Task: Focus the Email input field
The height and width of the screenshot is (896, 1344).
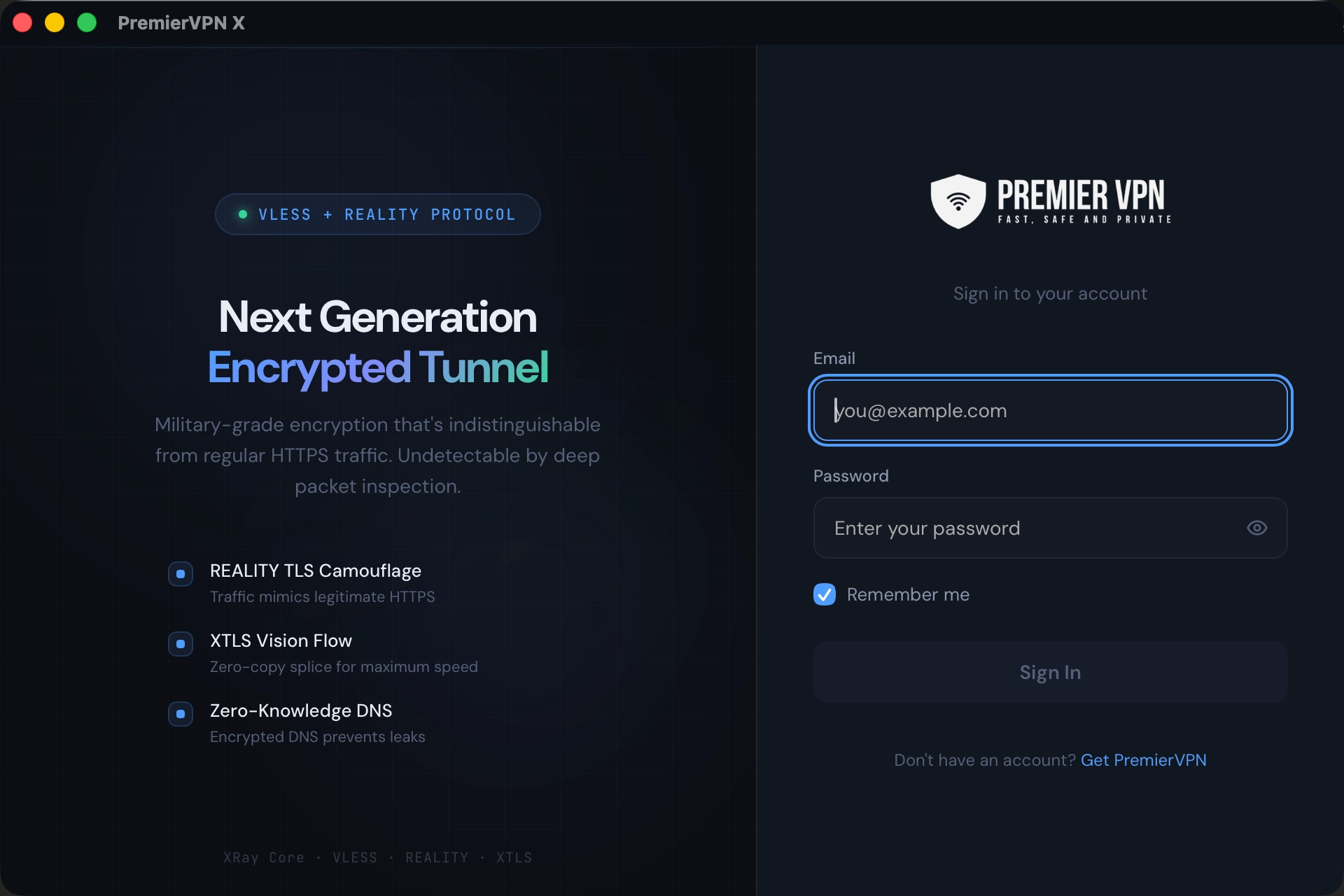Action: pos(1049,411)
